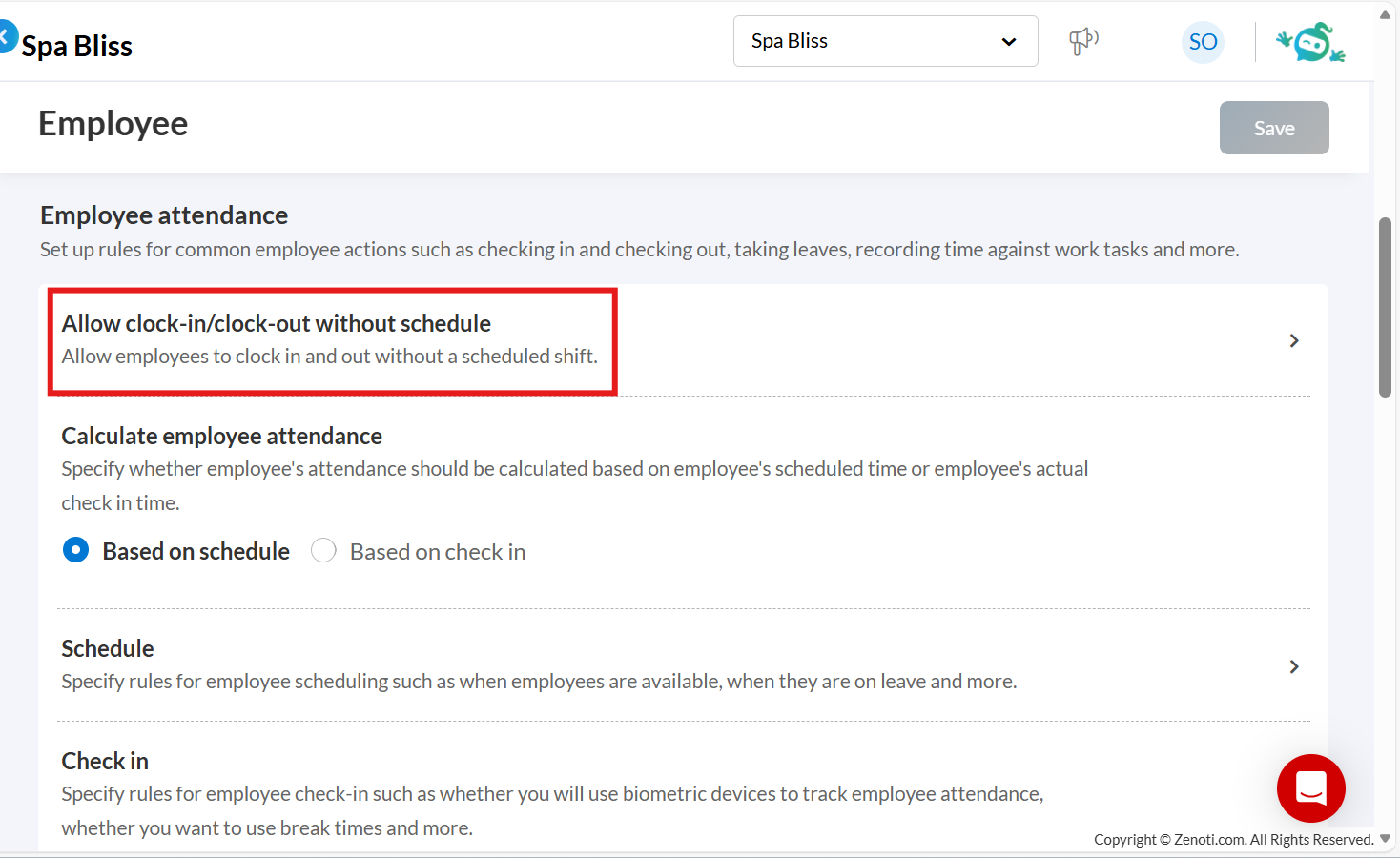Click the scrollbar down arrow

(1385, 839)
